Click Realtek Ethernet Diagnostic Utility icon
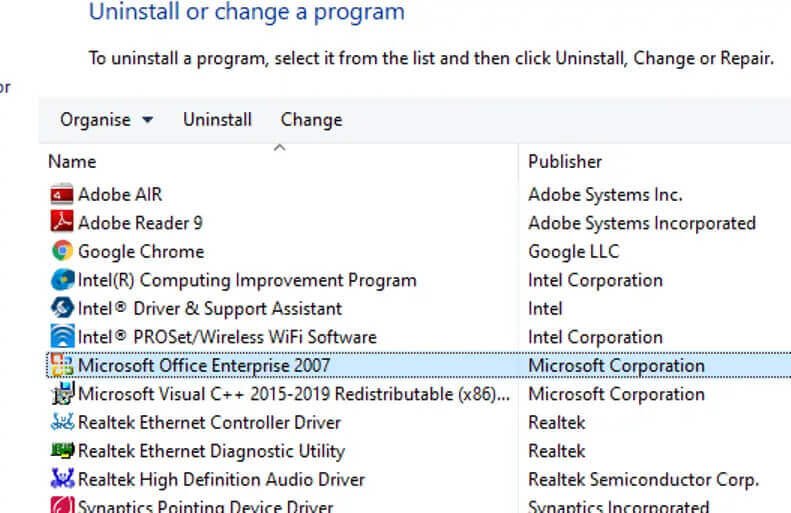The image size is (791, 513). tap(62, 450)
